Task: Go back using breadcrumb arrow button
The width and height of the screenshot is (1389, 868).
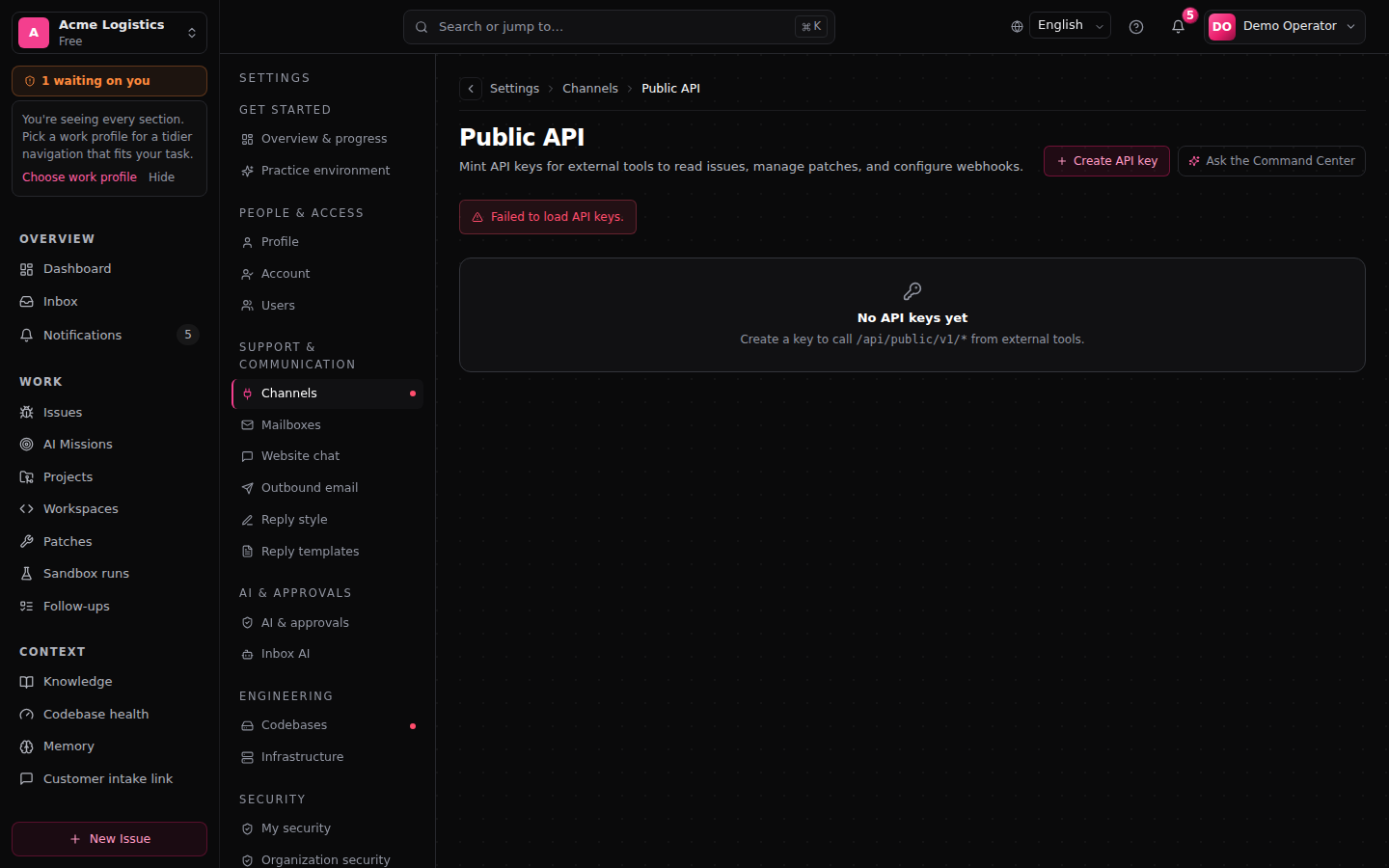Action: 471,89
